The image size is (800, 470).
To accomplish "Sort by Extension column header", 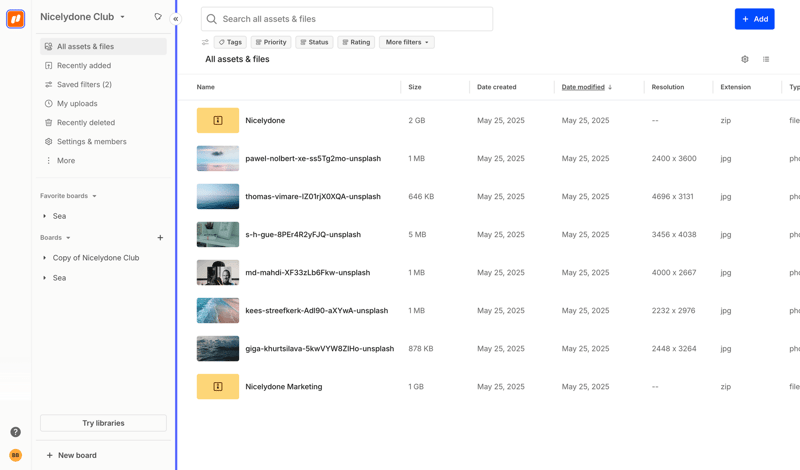I will [x=735, y=87].
